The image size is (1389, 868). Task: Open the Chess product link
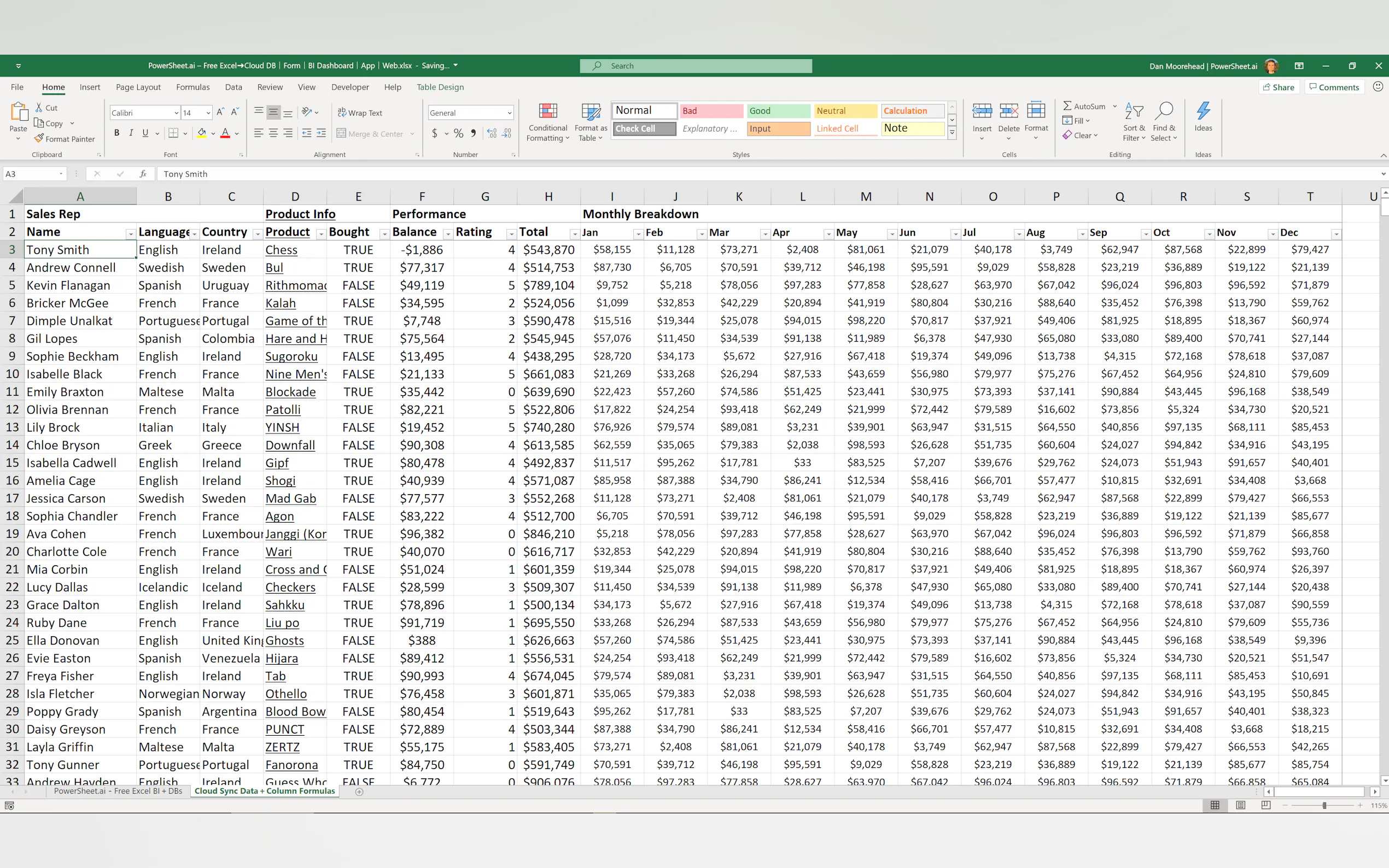pyautogui.click(x=282, y=250)
